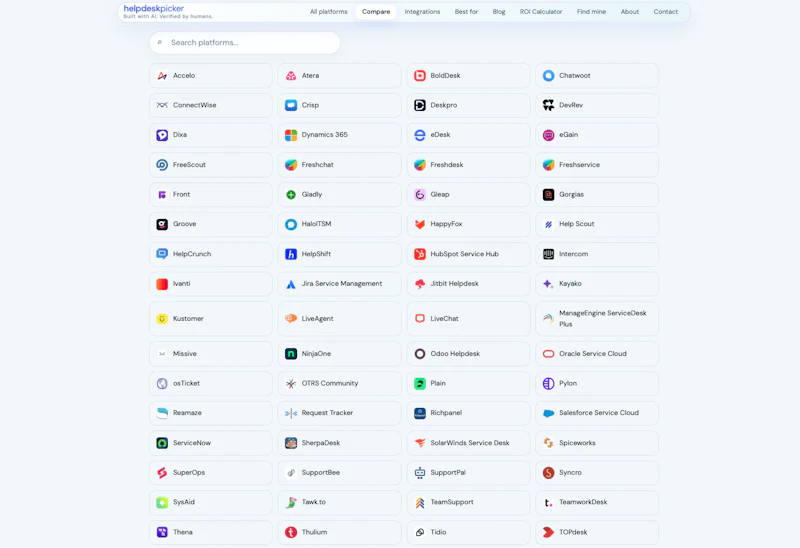The height and width of the screenshot is (548, 800).
Task: Select the Tawk.to platform card
Action: 339,502
